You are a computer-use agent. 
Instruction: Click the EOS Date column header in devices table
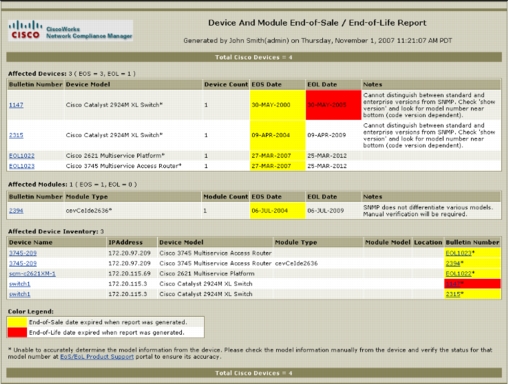267,85
